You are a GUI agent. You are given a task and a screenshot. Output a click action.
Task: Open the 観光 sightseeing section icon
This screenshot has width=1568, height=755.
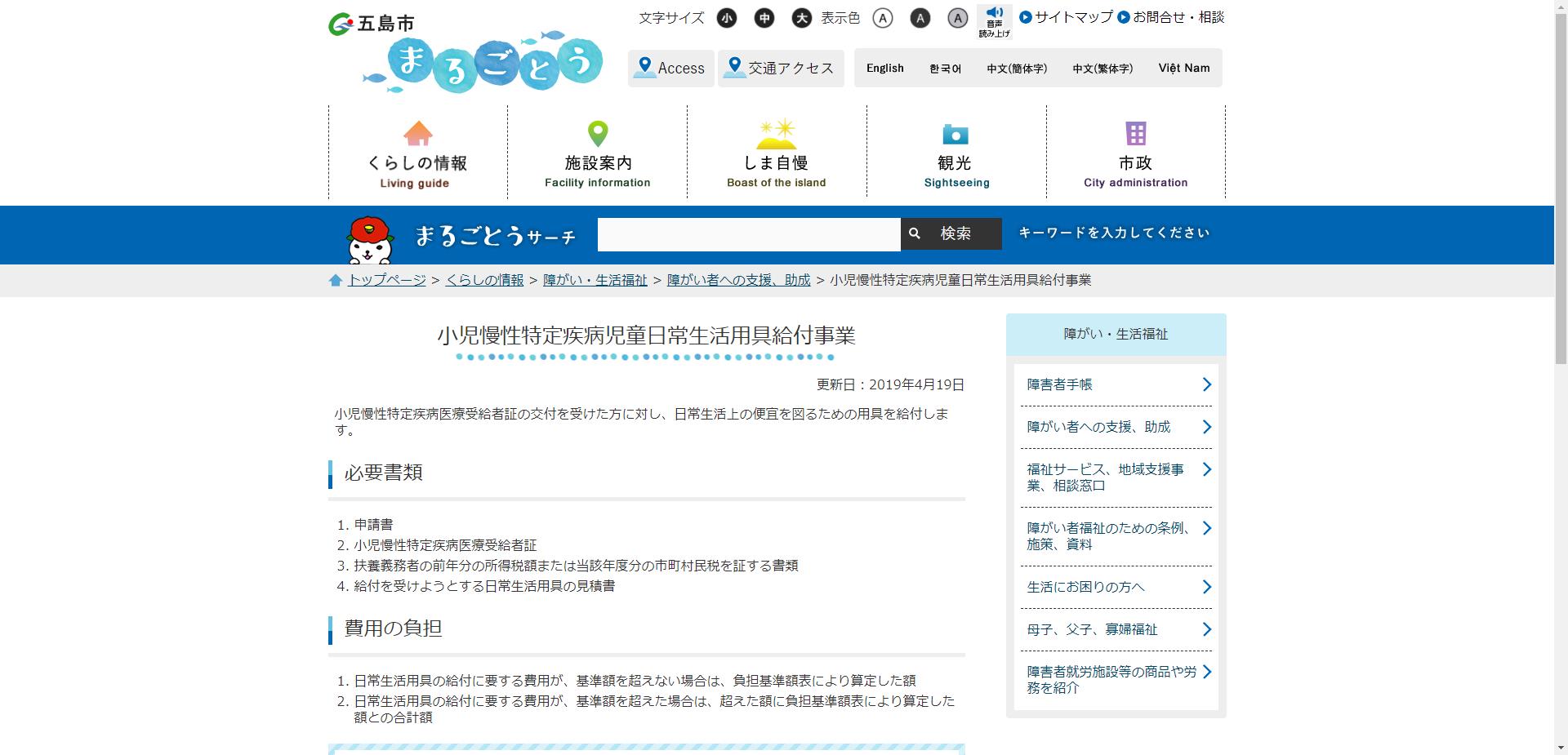coord(955,134)
